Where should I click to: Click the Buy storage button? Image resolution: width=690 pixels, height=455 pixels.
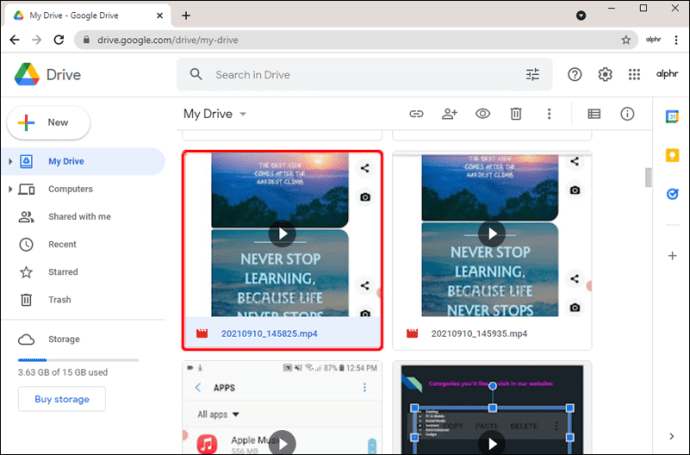click(62, 399)
